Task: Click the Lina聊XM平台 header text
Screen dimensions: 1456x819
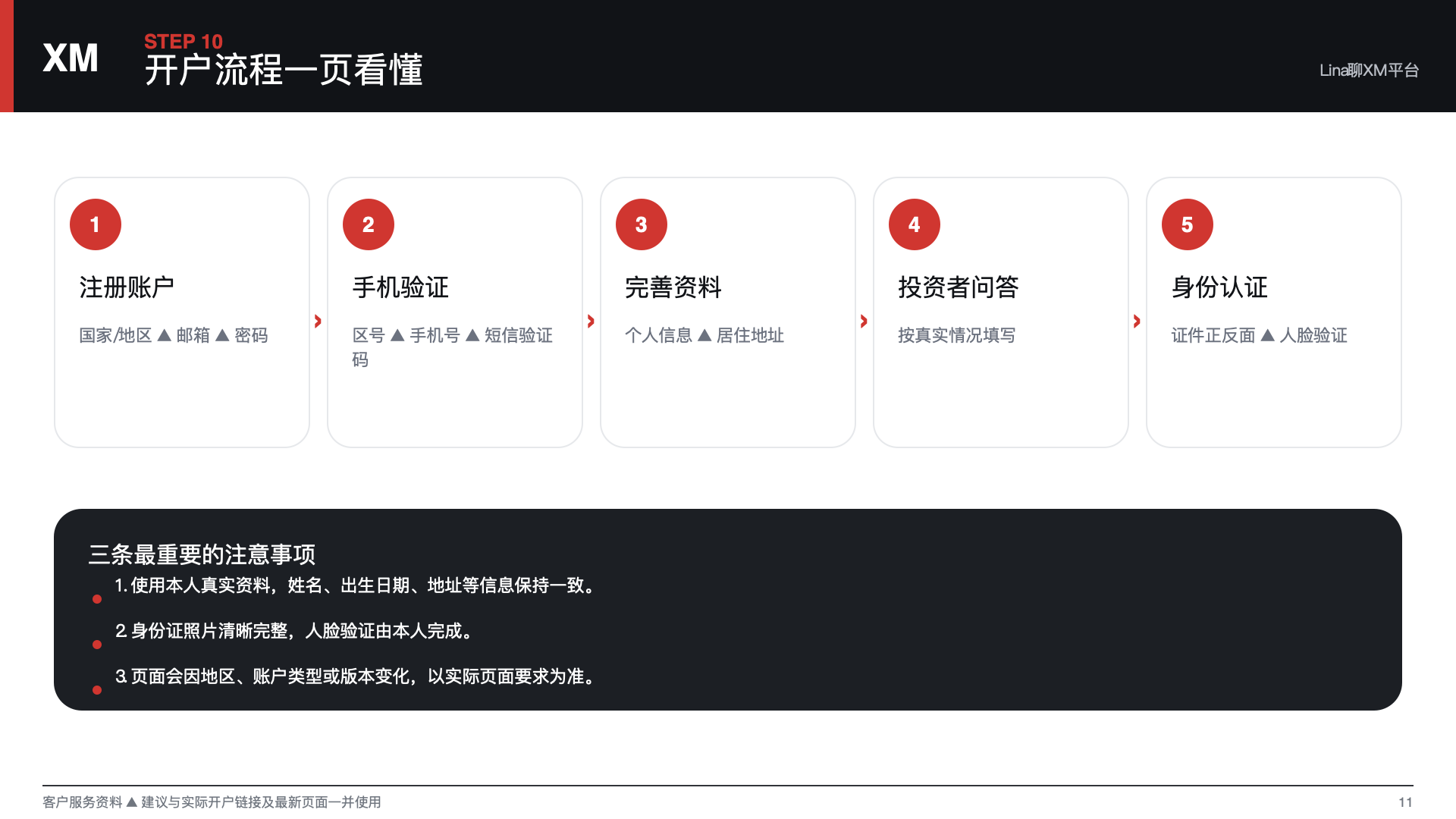Action: coord(1369,71)
